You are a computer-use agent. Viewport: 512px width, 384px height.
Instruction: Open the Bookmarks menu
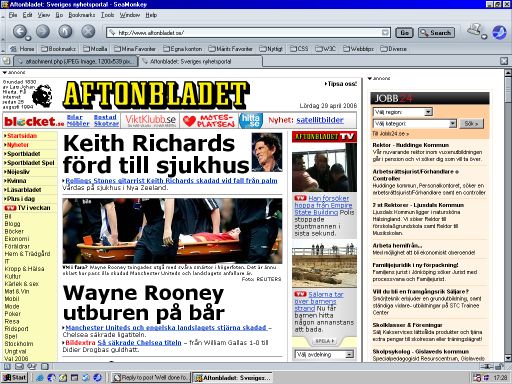tap(82, 15)
